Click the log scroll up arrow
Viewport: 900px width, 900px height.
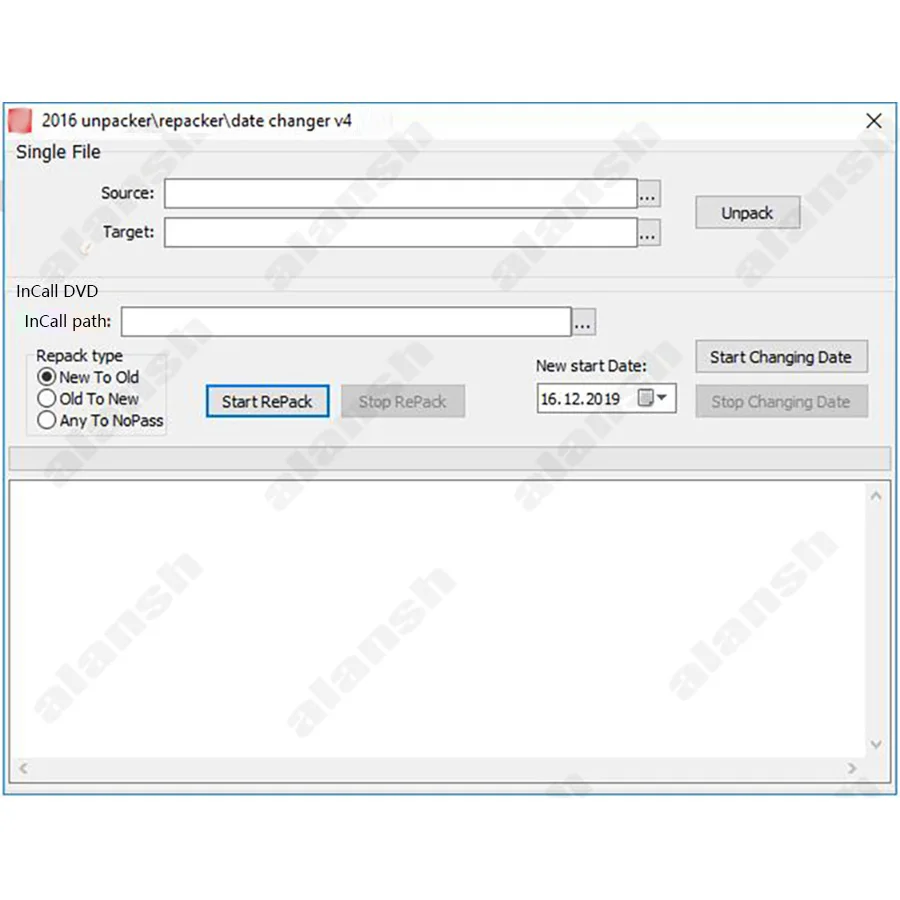(x=876, y=496)
